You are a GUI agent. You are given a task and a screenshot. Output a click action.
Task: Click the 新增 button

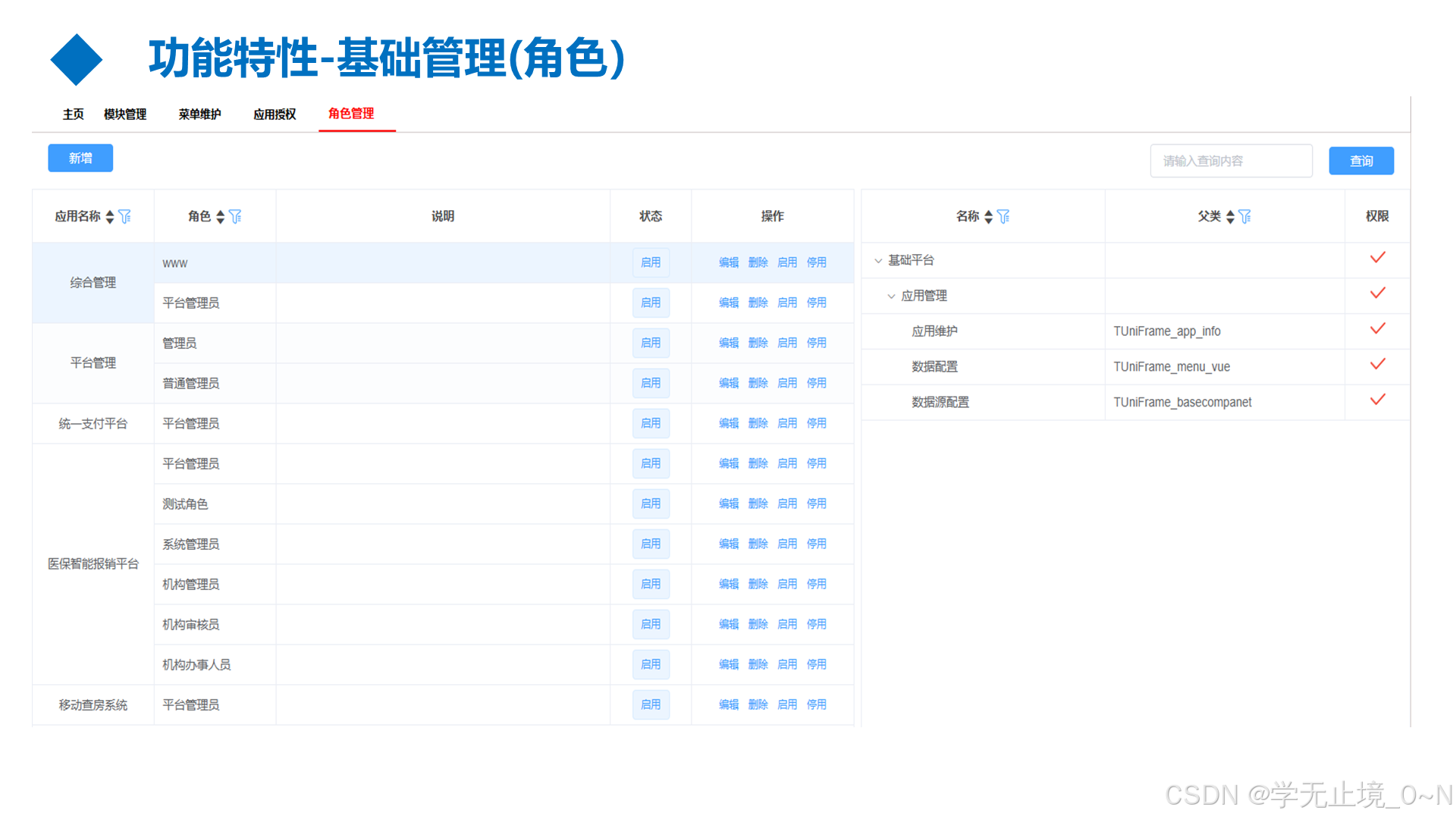pyautogui.click(x=80, y=158)
